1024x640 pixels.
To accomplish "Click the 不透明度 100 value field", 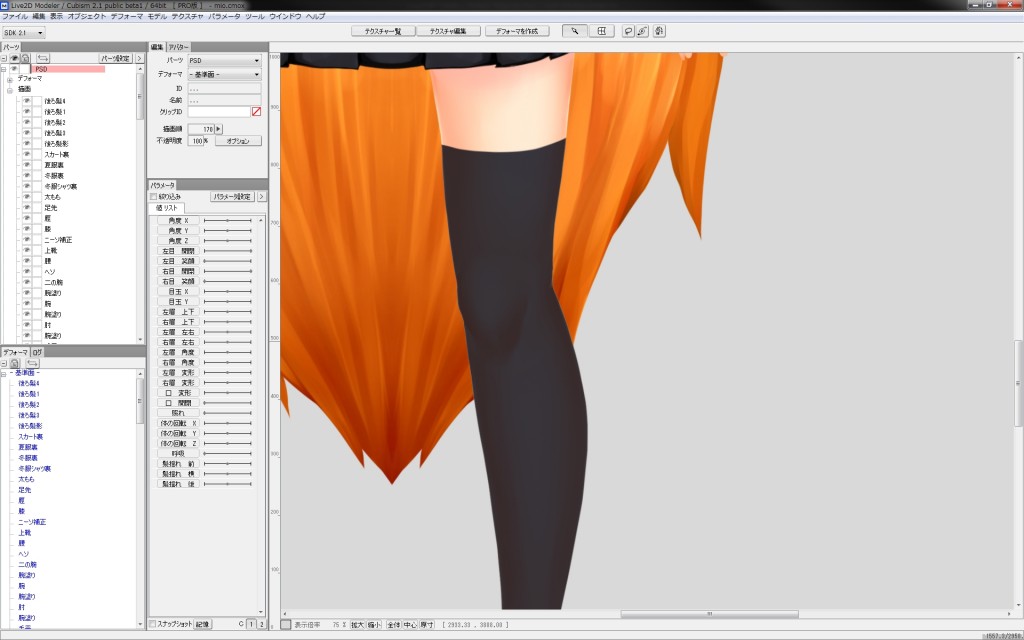I will 195,140.
